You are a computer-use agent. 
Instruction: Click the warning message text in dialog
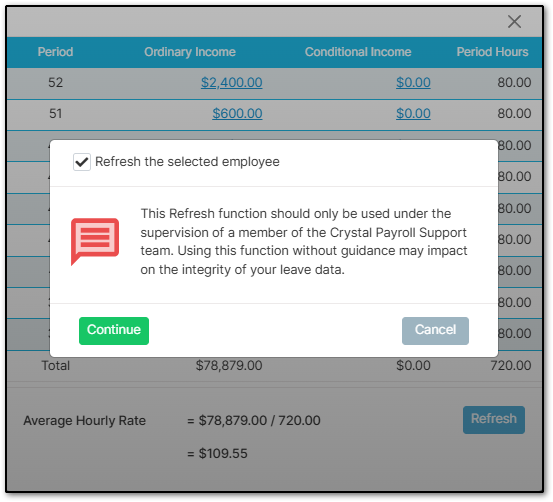point(304,242)
